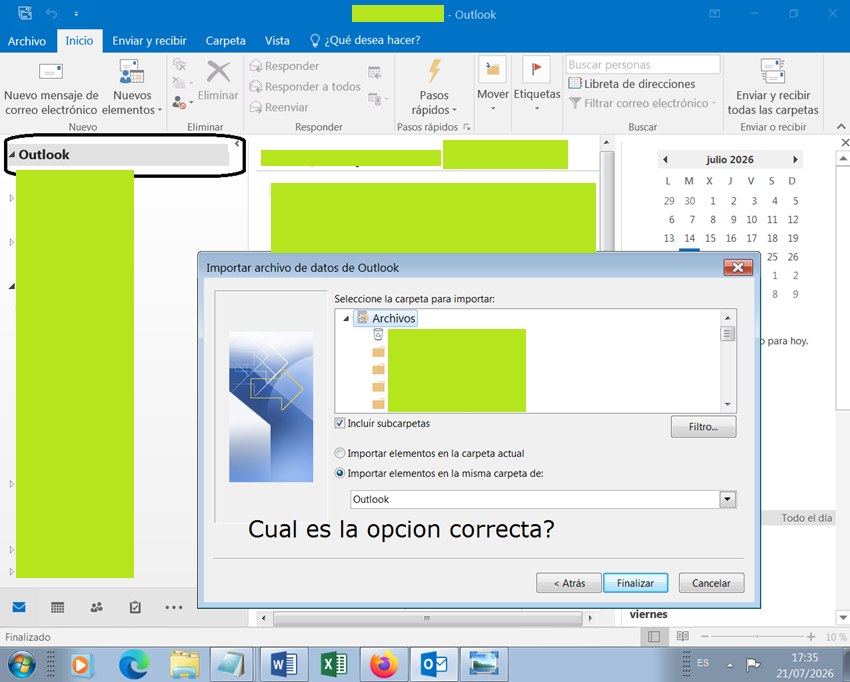This screenshot has width=850, height=682.
Task: Toggle Incluir subcarpetas checkbox
Action: 340,423
